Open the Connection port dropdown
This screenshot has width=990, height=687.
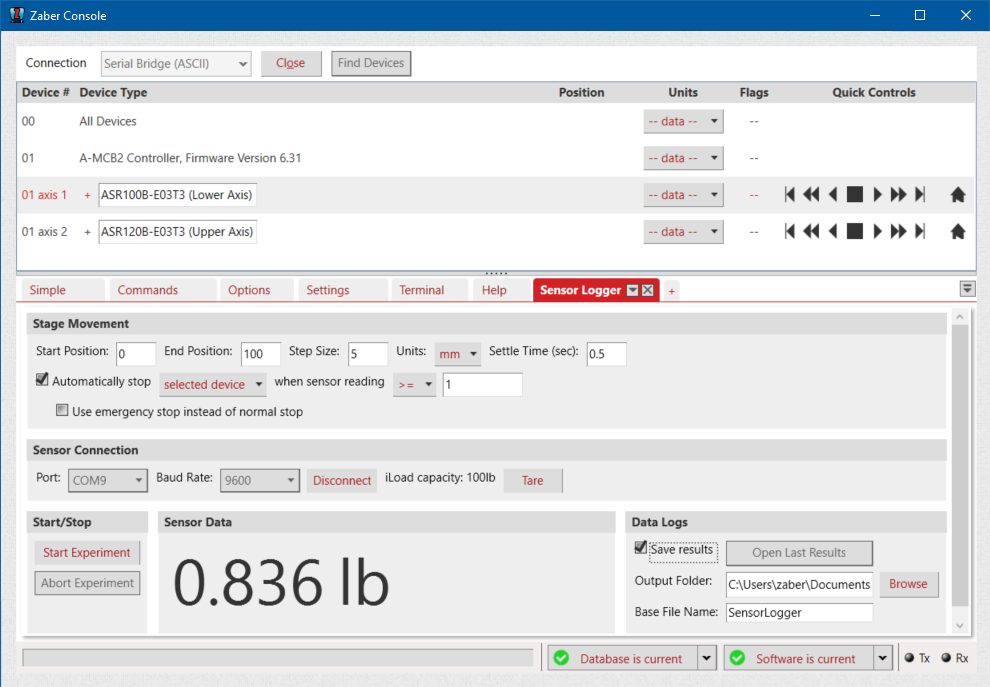[x=176, y=64]
